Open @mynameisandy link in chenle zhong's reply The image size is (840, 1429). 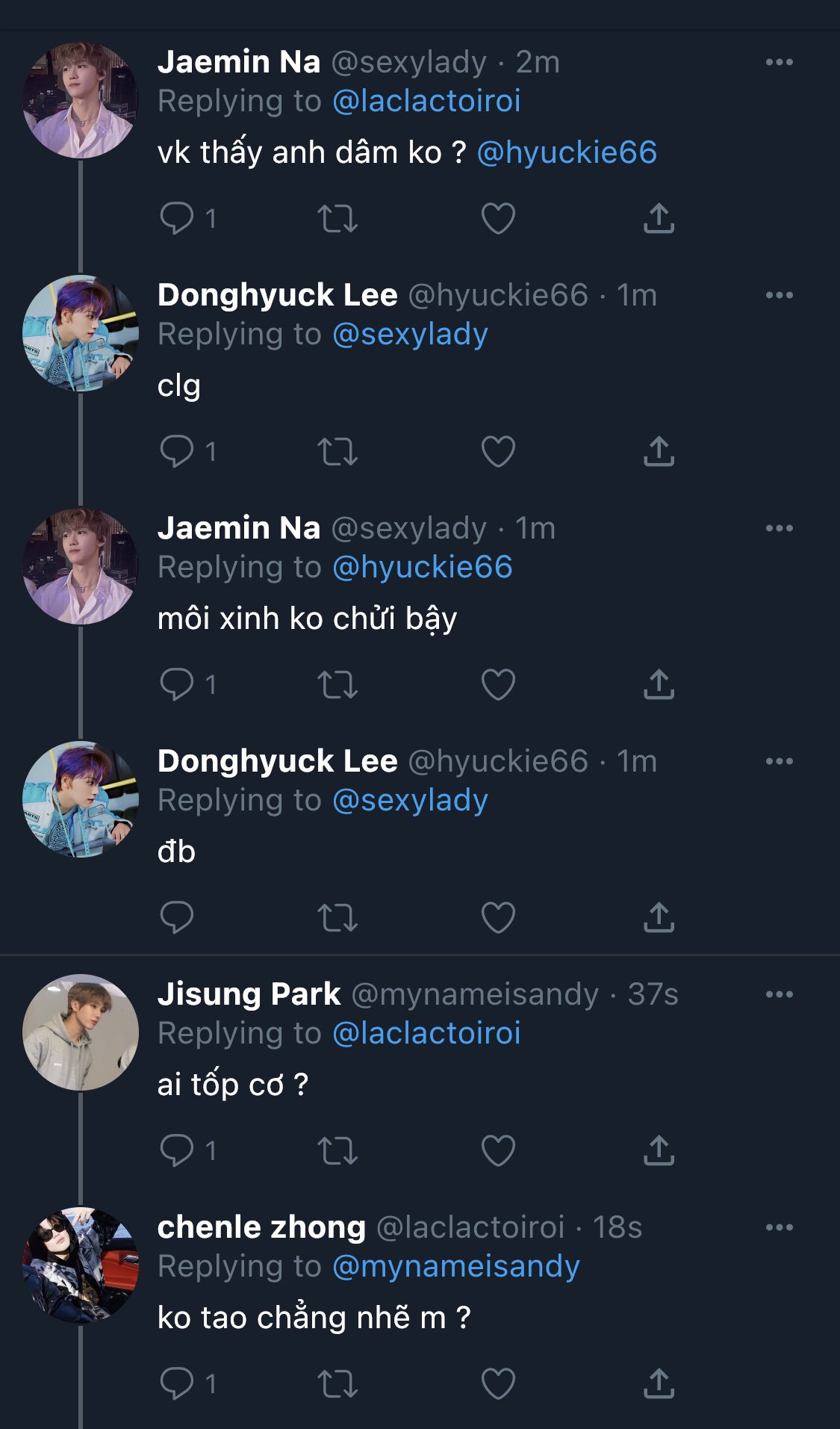pos(455,1266)
